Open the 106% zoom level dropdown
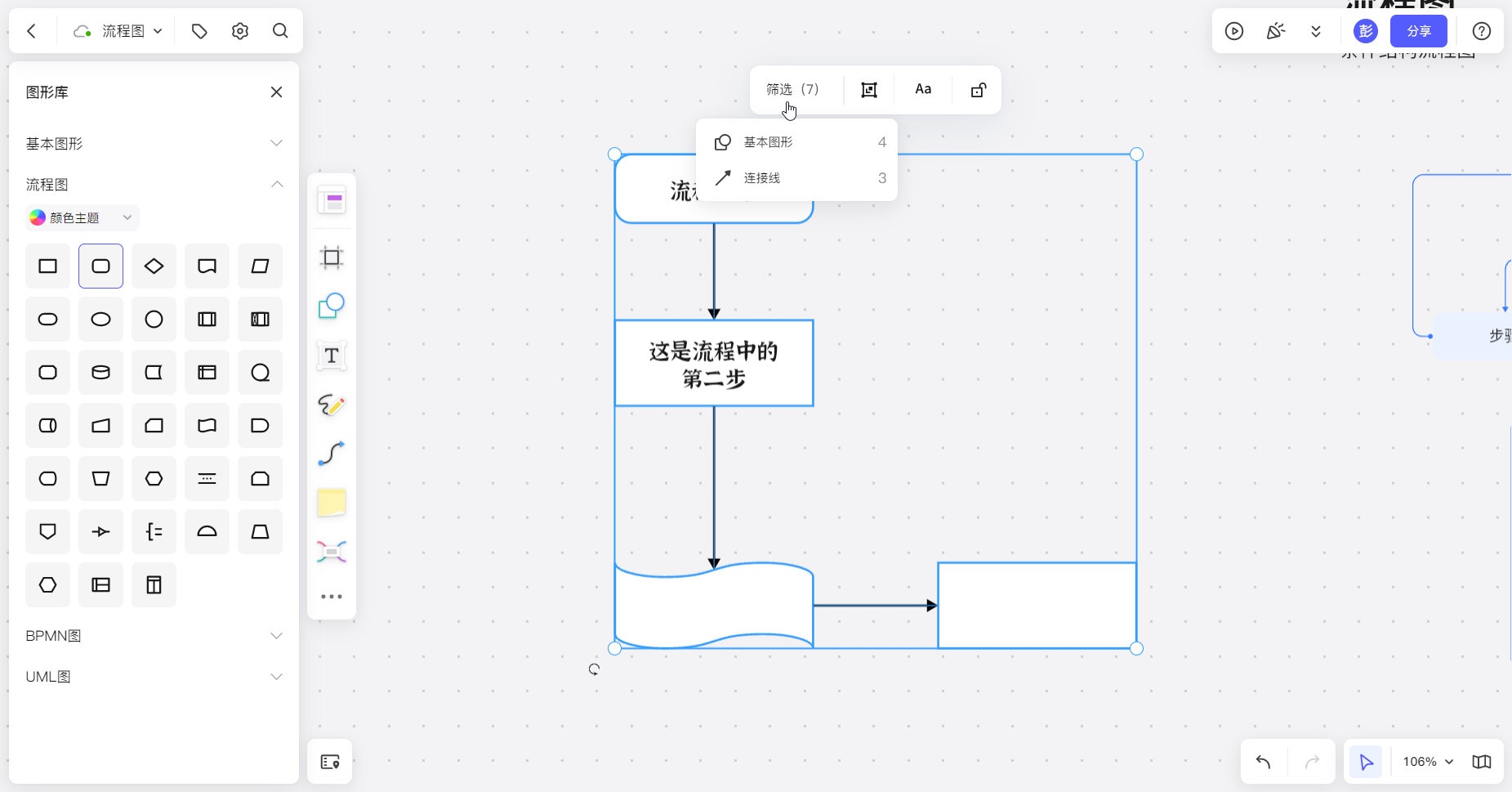The image size is (1512, 792). tap(1428, 762)
